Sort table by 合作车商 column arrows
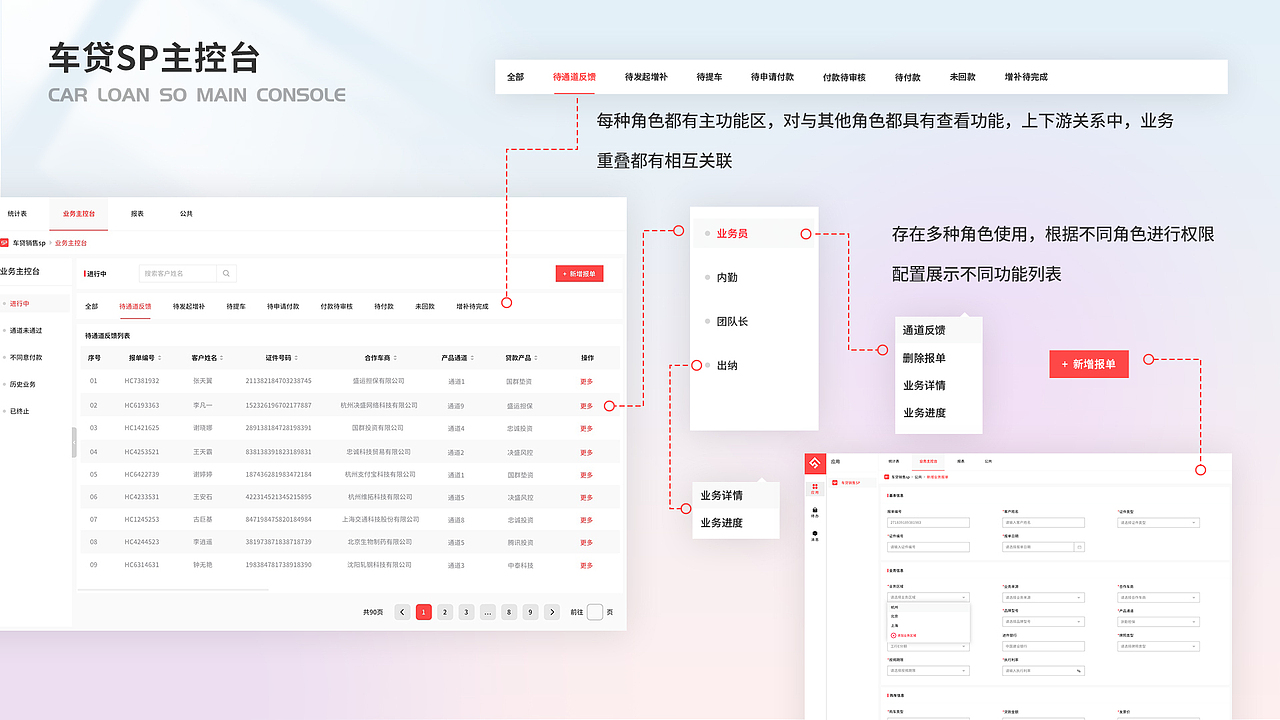The image size is (1280, 720). 395,358
